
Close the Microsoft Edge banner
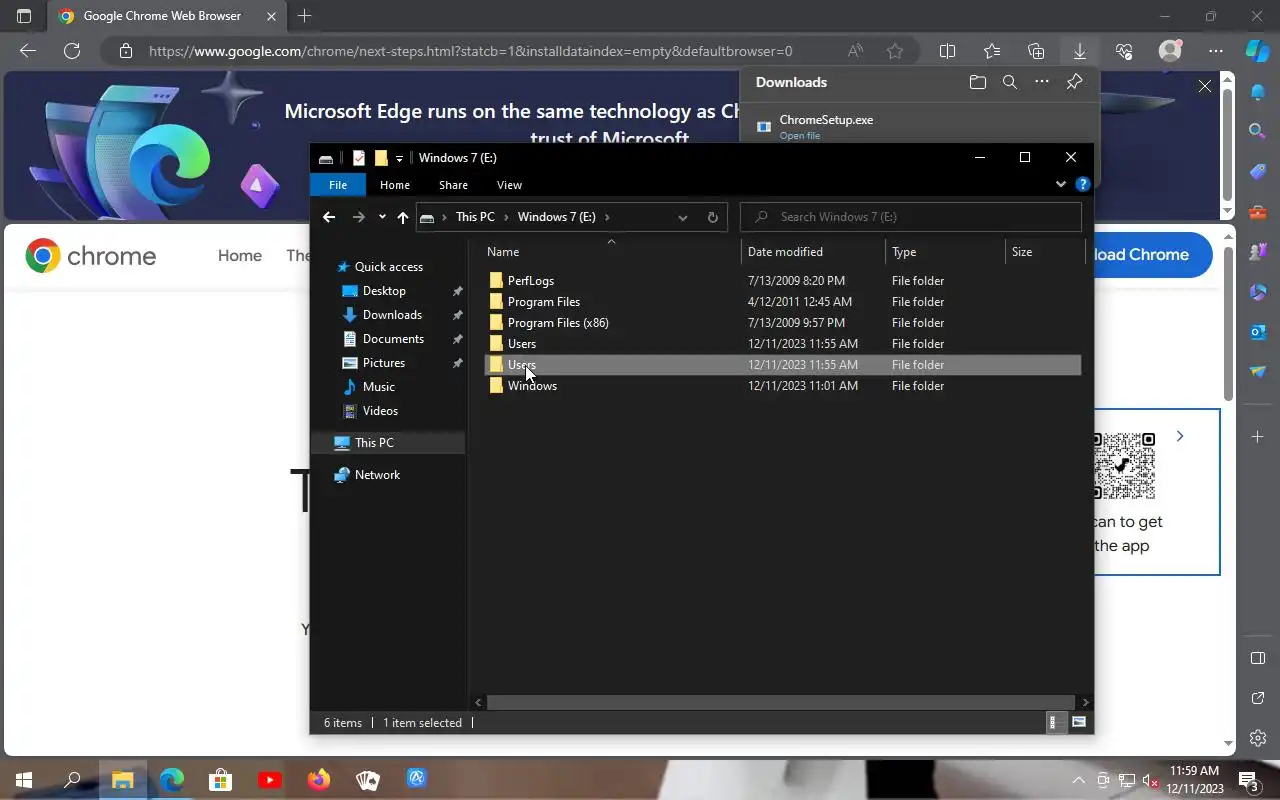pyautogui.click(x=1205, y=86)
